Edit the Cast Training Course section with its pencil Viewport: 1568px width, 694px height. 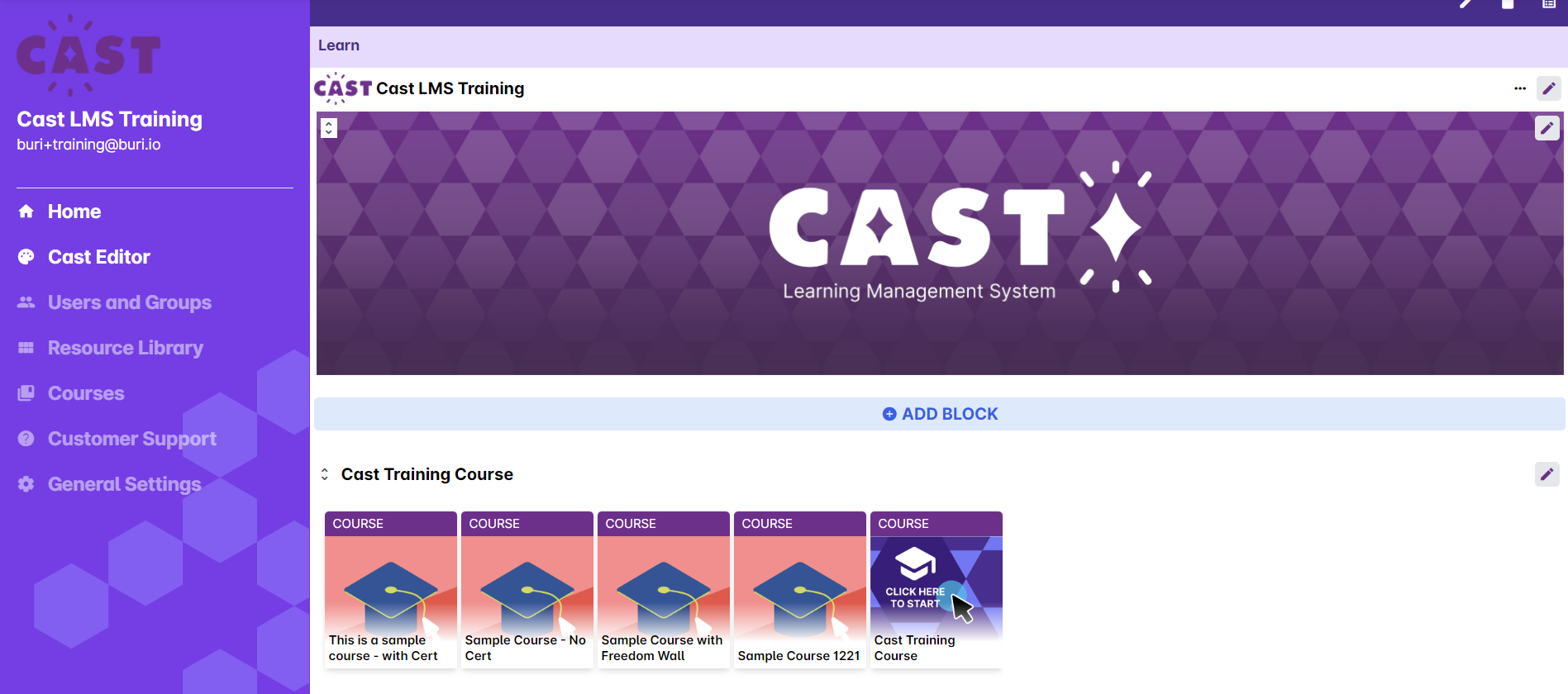(x=1547, y=474)
